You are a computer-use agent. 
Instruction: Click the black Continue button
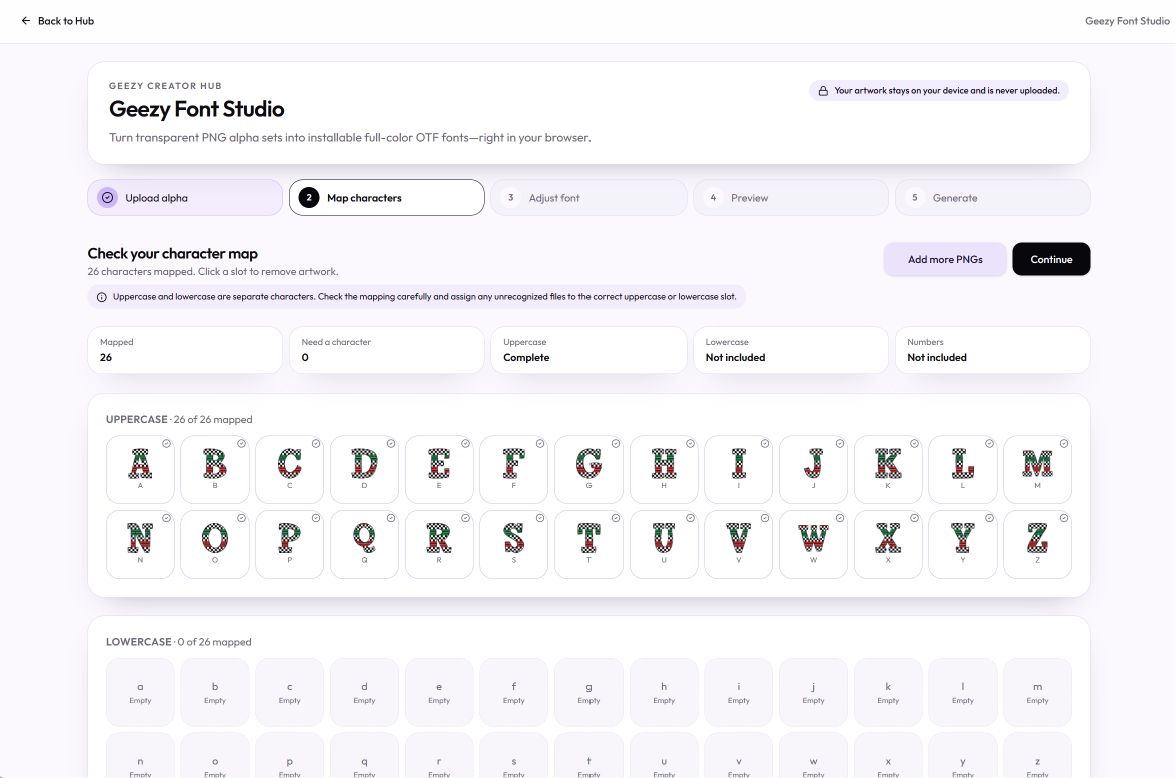pos(1051,260)
